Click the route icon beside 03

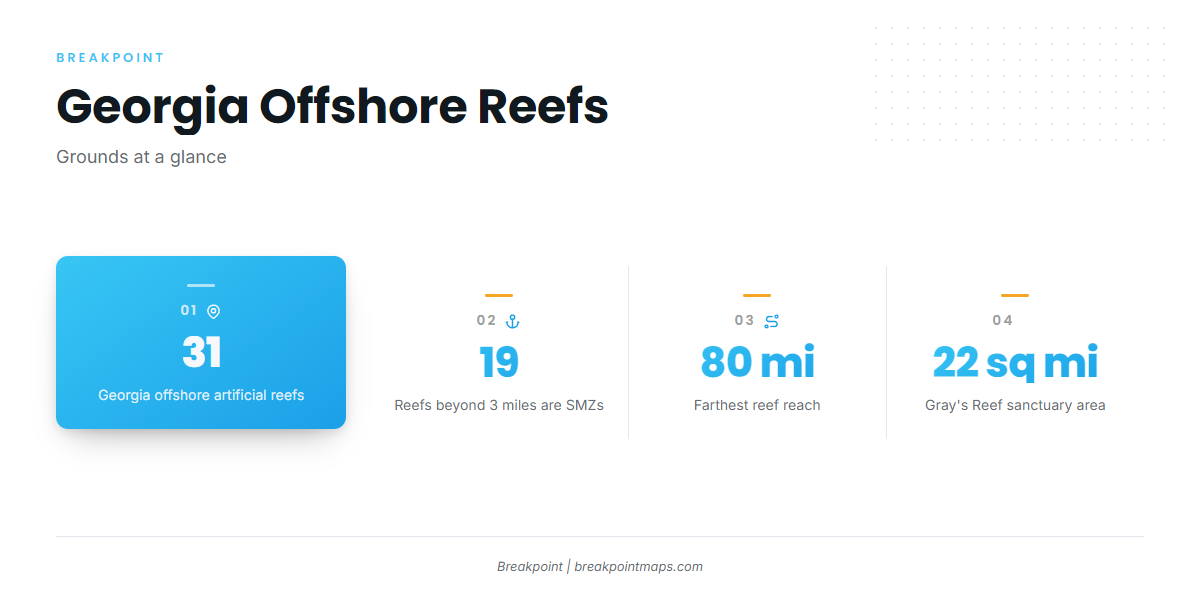tap(771, 321)
